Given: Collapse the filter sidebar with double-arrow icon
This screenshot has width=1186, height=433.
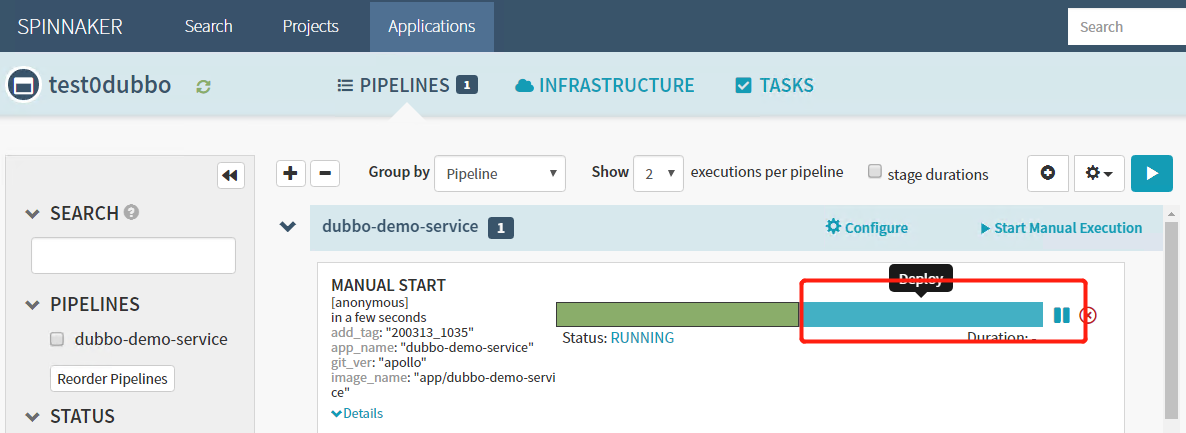Looking at the screenshot, I should 231,175.
